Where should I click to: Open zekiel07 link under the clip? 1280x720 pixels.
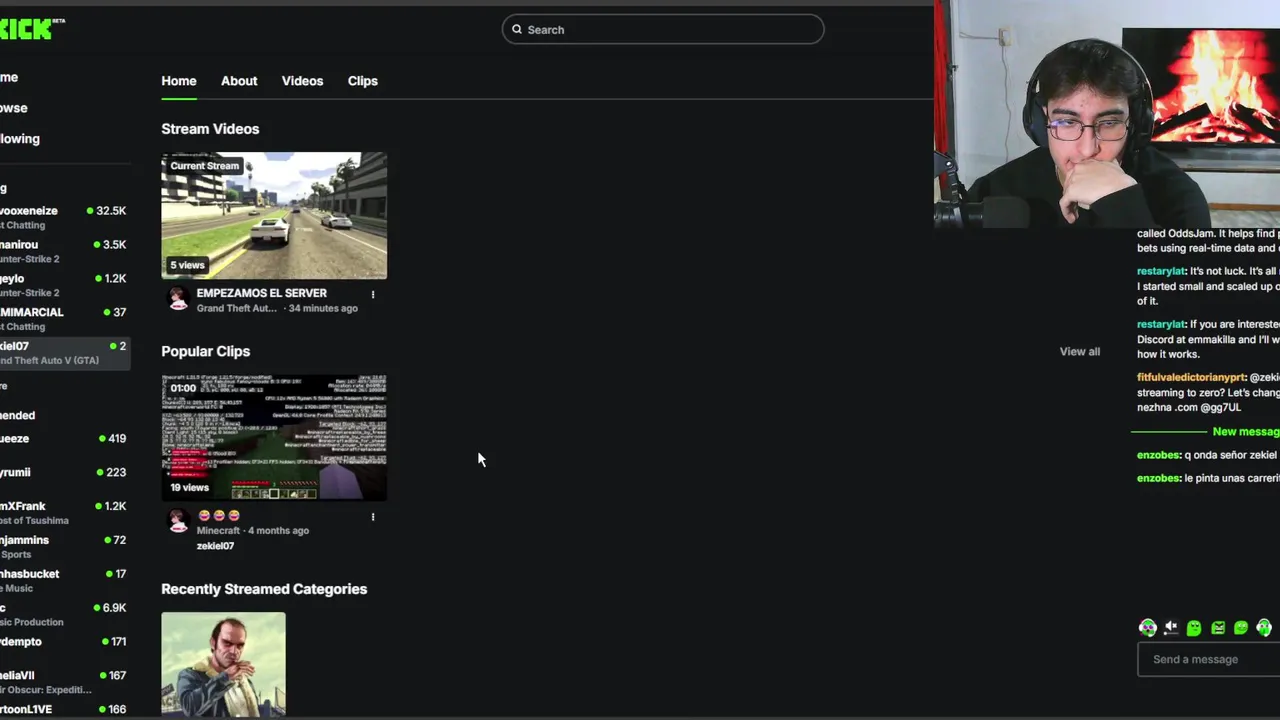click(x=215, y=546)
